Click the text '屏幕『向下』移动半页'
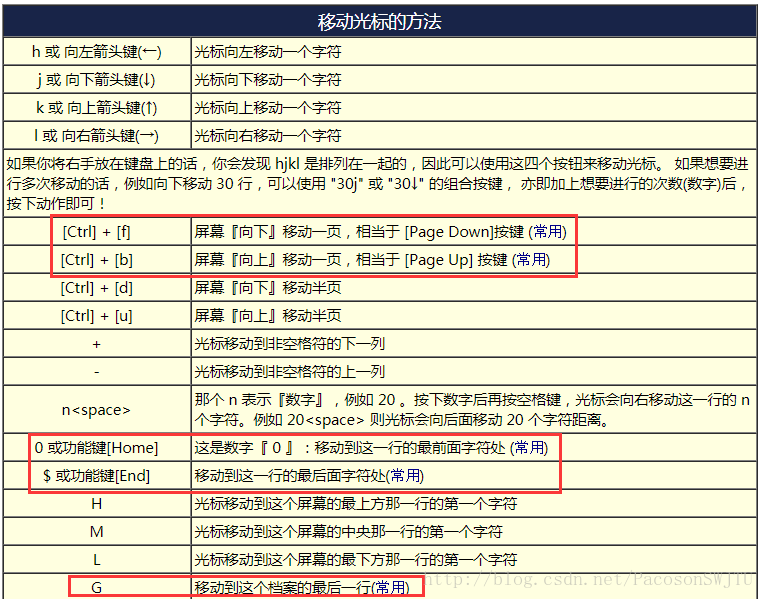This screenshot has height=599, width=764. click(267, 288)
